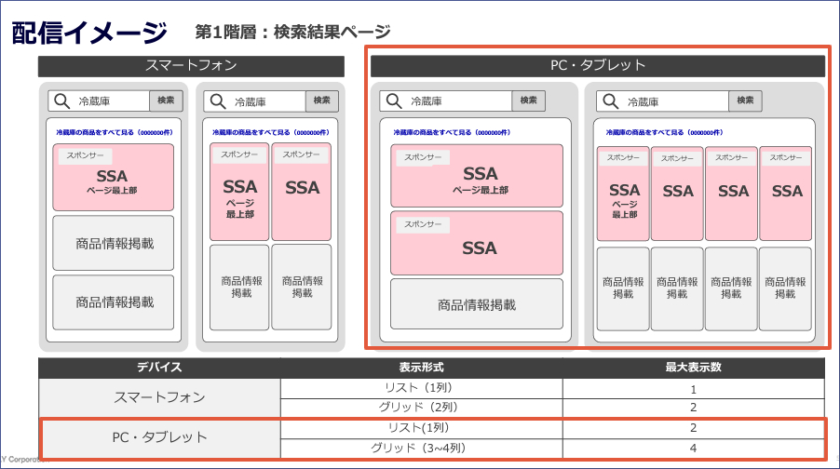Image resolution: width=840 pixels, height=469 pixels.
Task: Click the スポンサー label on the smartphone list ad
Action: (84, 156)
